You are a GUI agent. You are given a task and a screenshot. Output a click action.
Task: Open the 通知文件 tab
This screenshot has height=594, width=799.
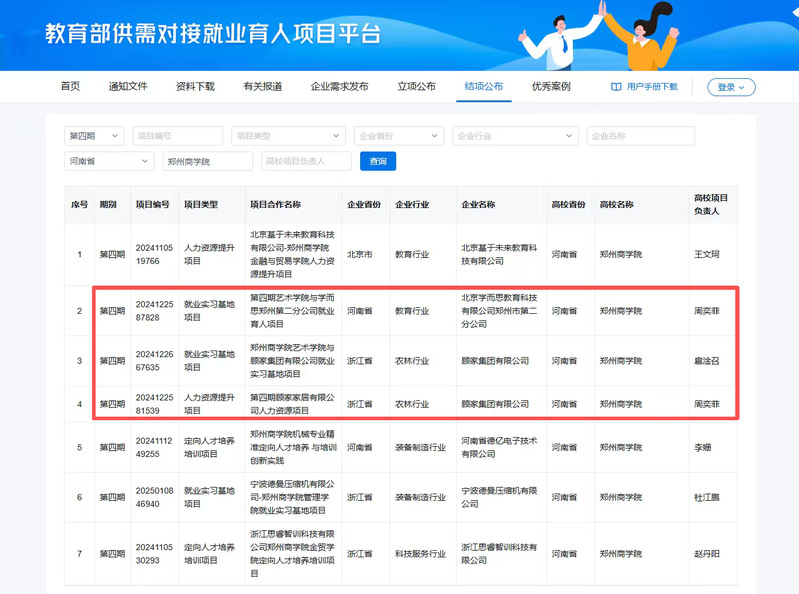tap(128, 87)
